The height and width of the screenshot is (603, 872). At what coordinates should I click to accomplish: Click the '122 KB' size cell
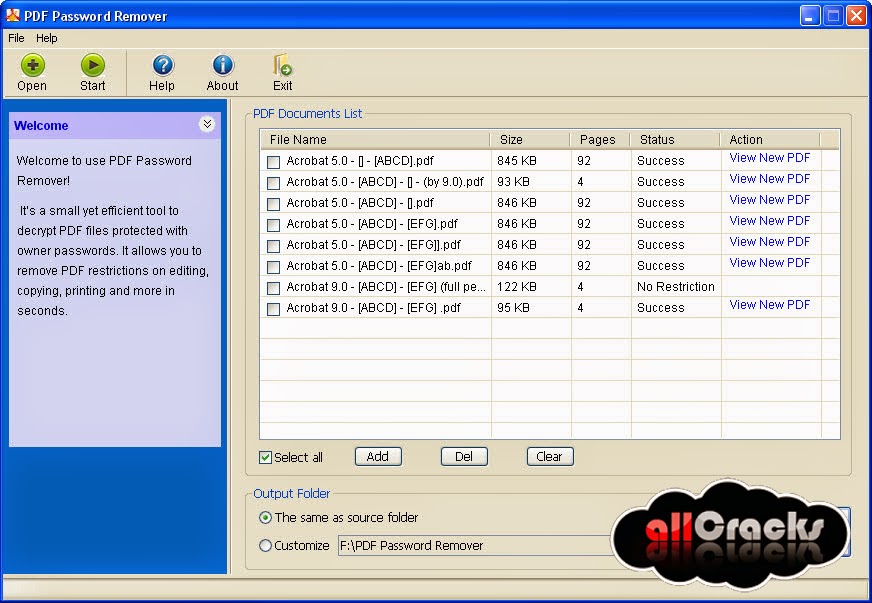point(517,287)
